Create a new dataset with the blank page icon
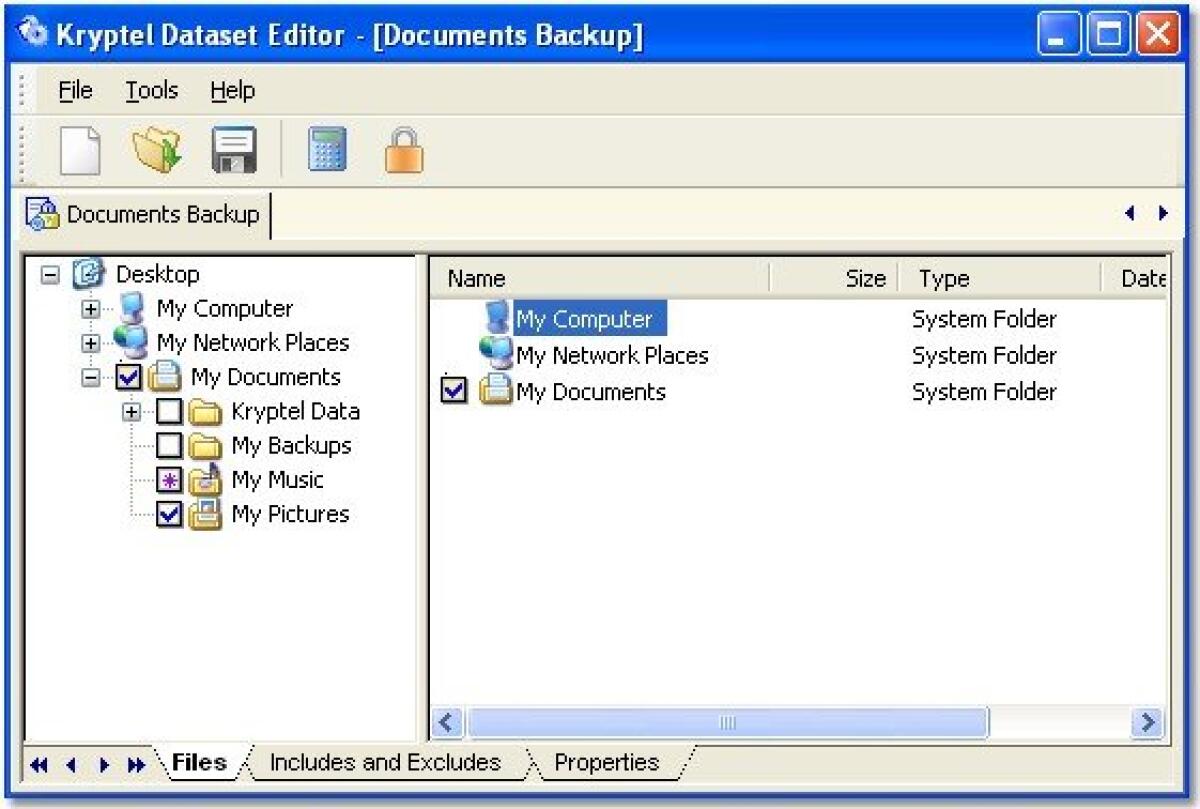The height and width of the screenshot is (809, 1200). click(80, 148)
